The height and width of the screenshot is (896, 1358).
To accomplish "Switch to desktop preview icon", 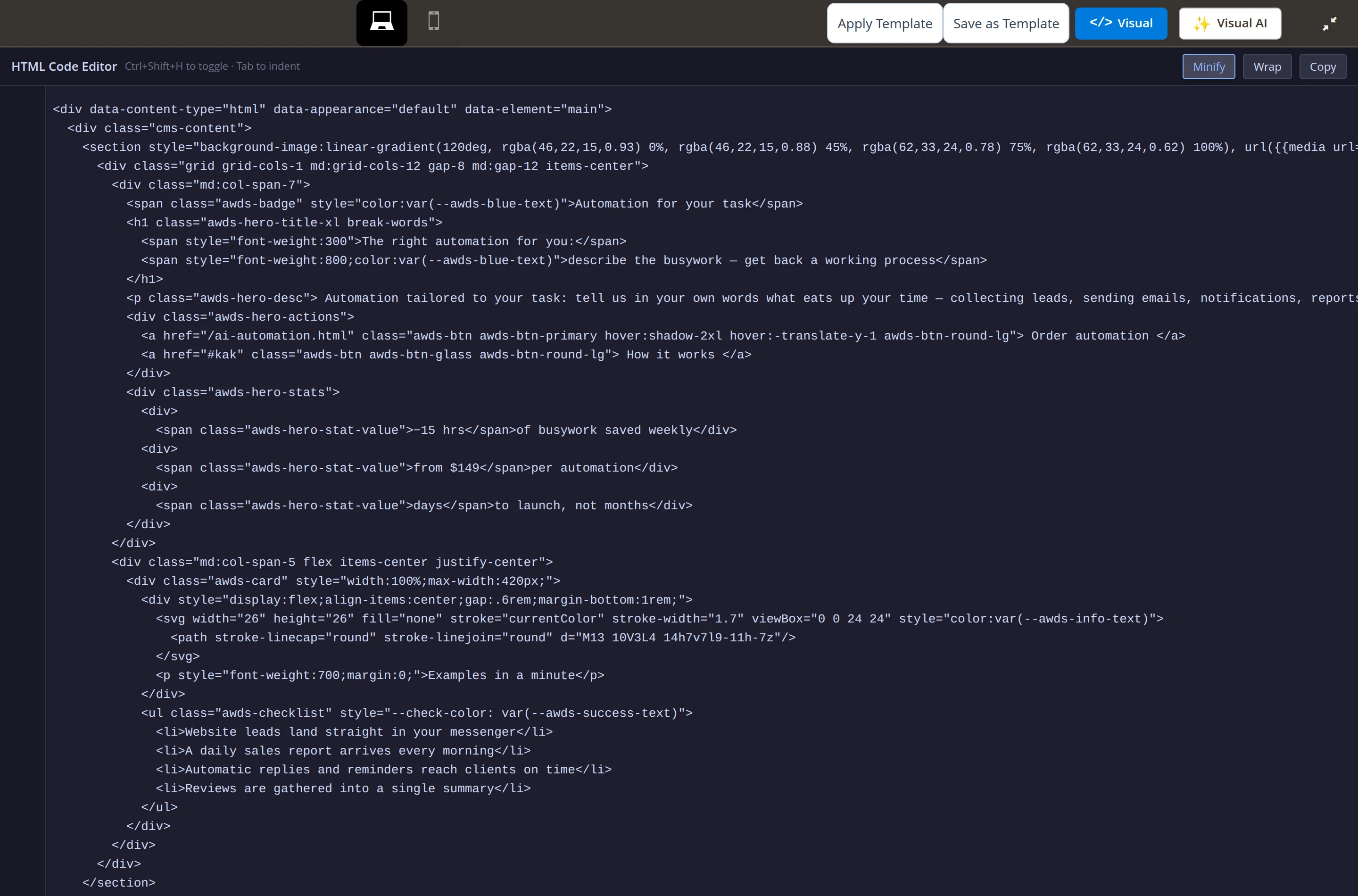I will pyautogui.click(x=381, y=23).
